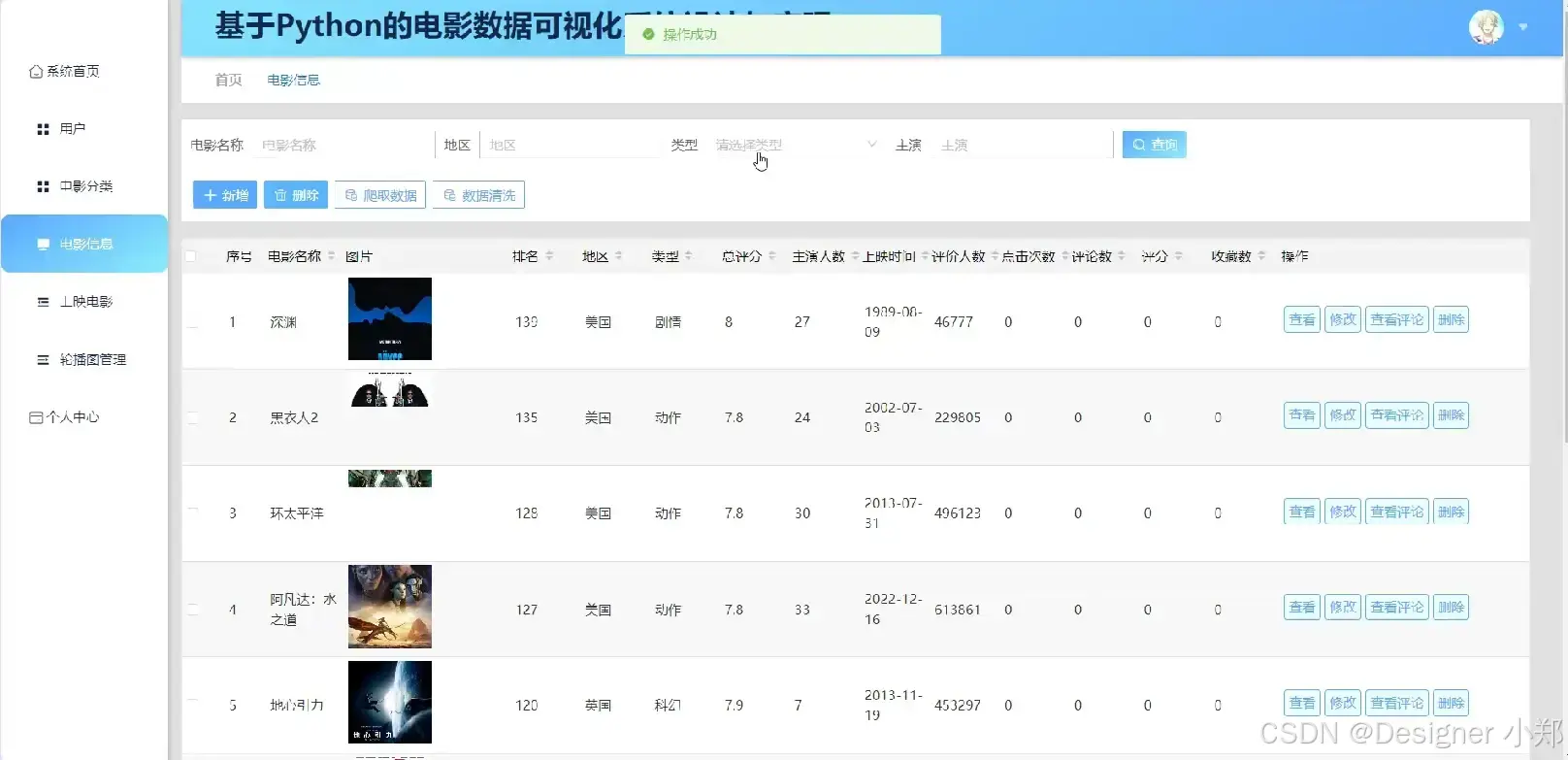This screenshot has height=760, width=1568.
Task: Click the user avatar at top right
Action: point(1486,27)
